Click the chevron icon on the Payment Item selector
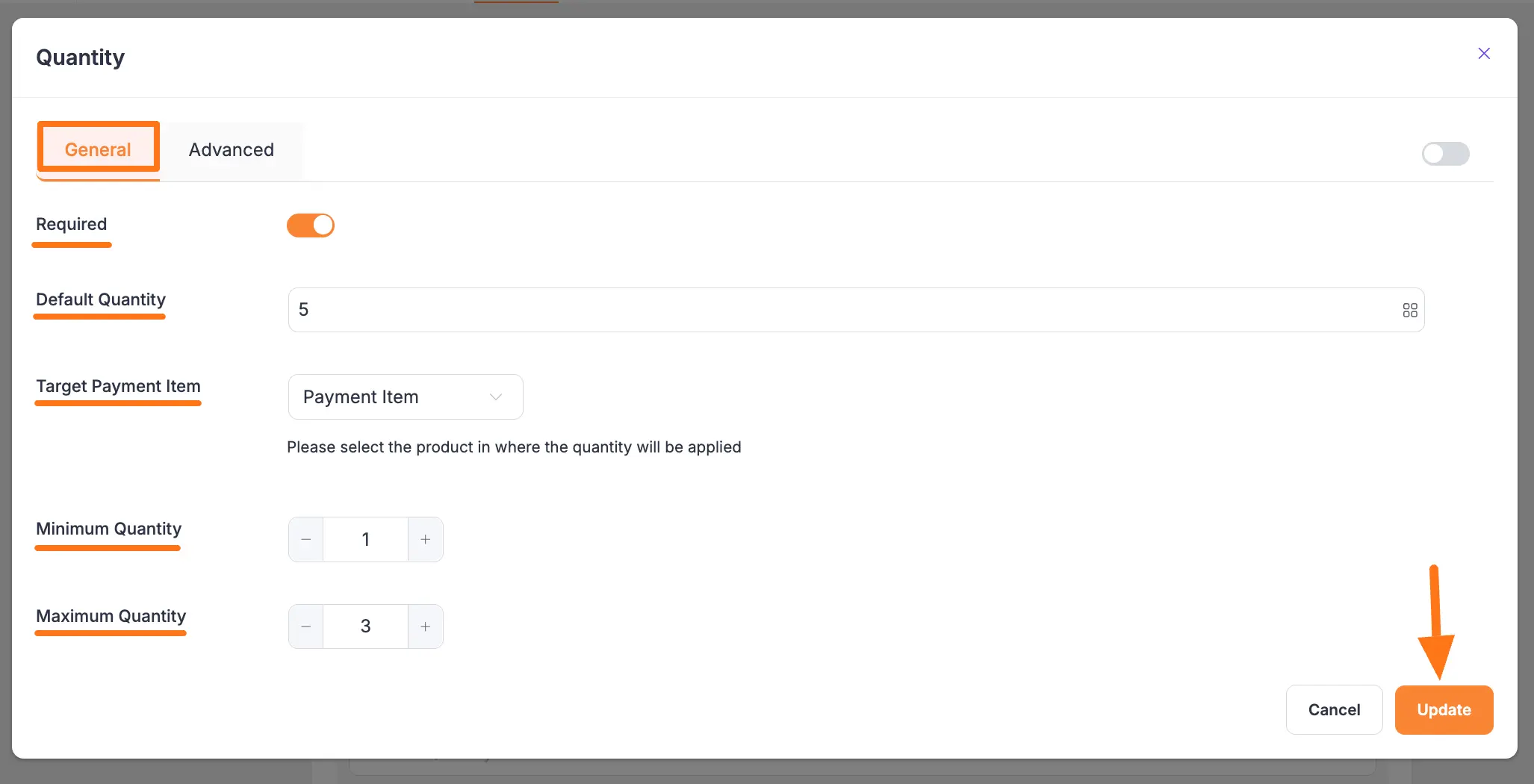This screenshot has width=1534, height=784. click(x=495, y=396)
